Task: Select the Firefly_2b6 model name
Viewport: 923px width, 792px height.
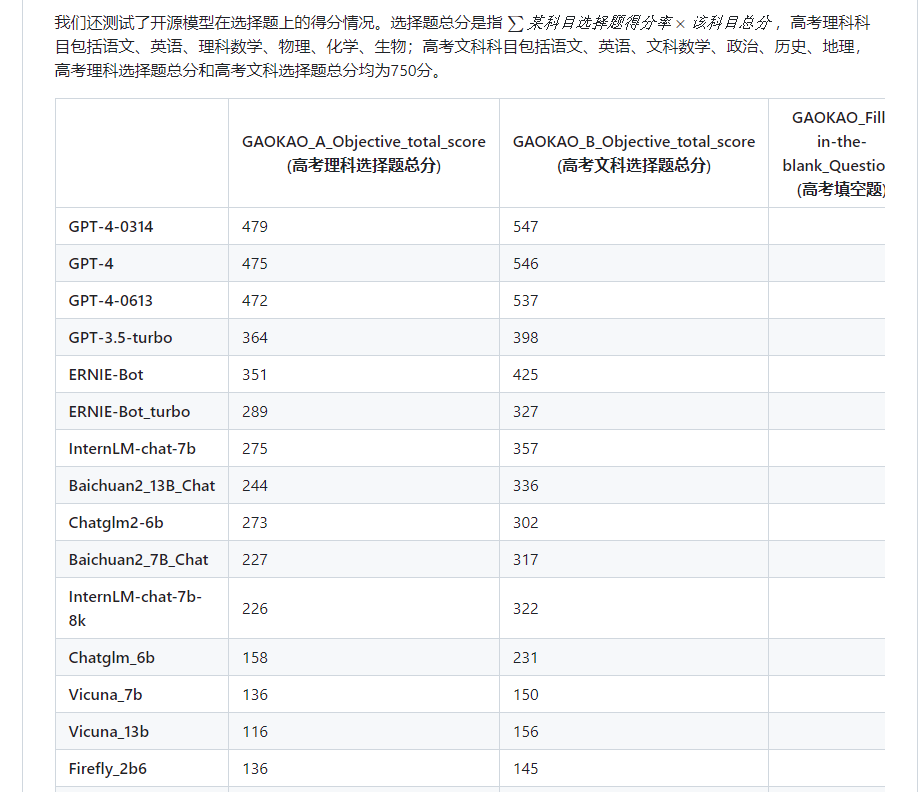Action: [x=108, y=769]
